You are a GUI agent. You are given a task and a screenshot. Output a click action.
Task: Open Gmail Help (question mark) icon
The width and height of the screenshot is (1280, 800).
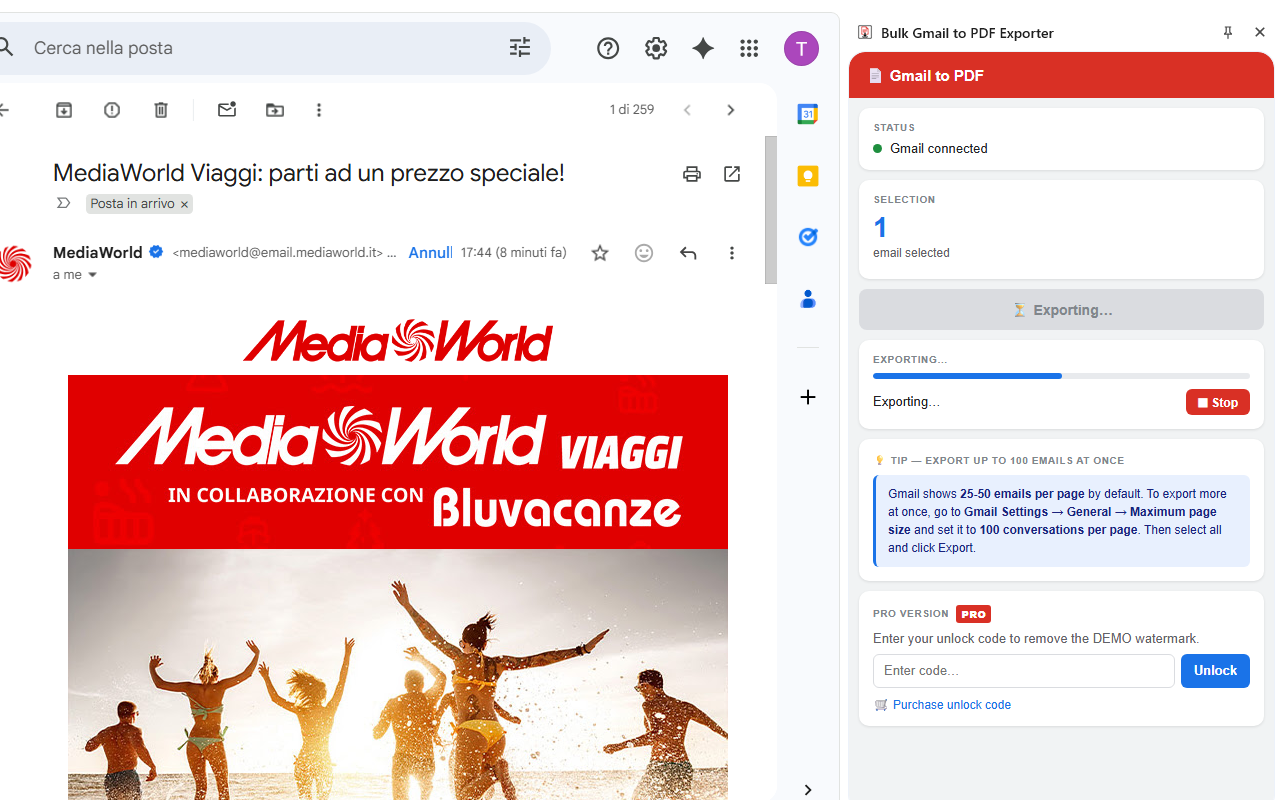608,48
